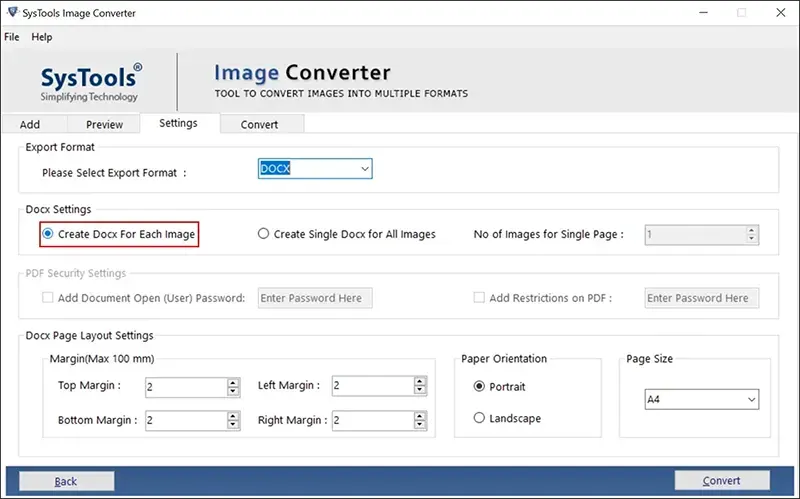800x499 pixels.
Task: Increase the Top Margin spinner value
Action: pos(233,381)
